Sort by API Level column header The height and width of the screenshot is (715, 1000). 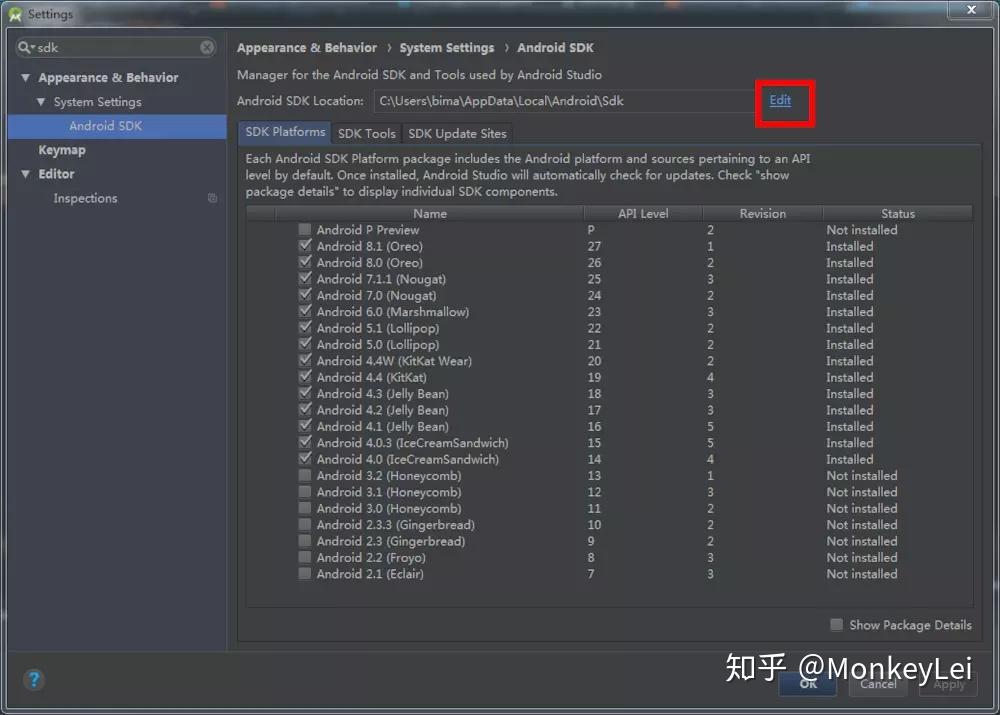(x=643, y=214)
